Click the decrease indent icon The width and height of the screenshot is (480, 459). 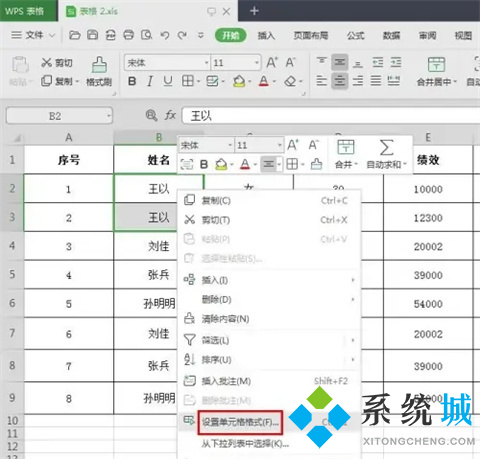click(x=378, y=62)
